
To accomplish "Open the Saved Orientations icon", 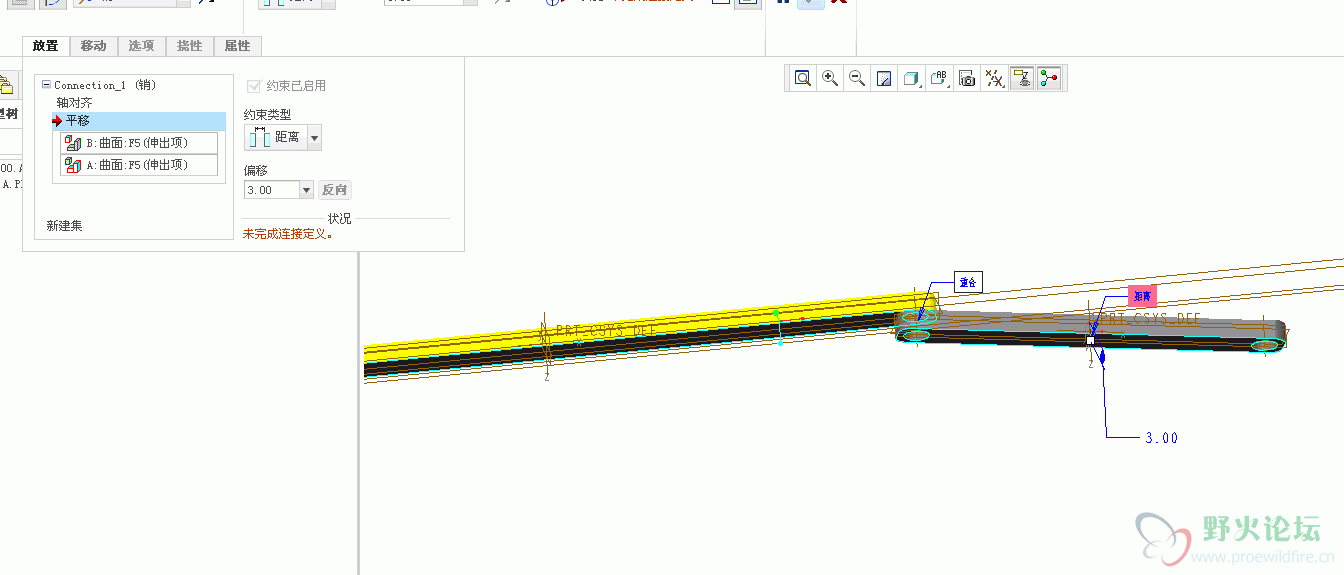I will [x=939, y=78].
